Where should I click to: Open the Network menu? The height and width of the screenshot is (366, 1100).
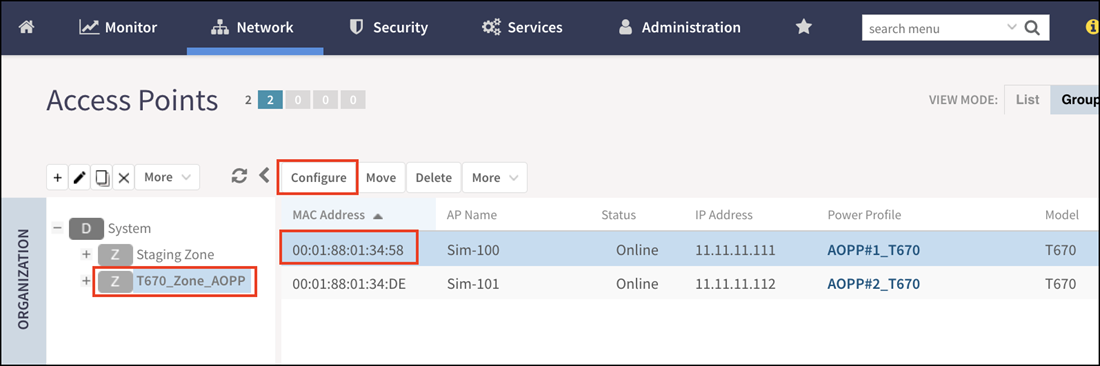[253, 27]
